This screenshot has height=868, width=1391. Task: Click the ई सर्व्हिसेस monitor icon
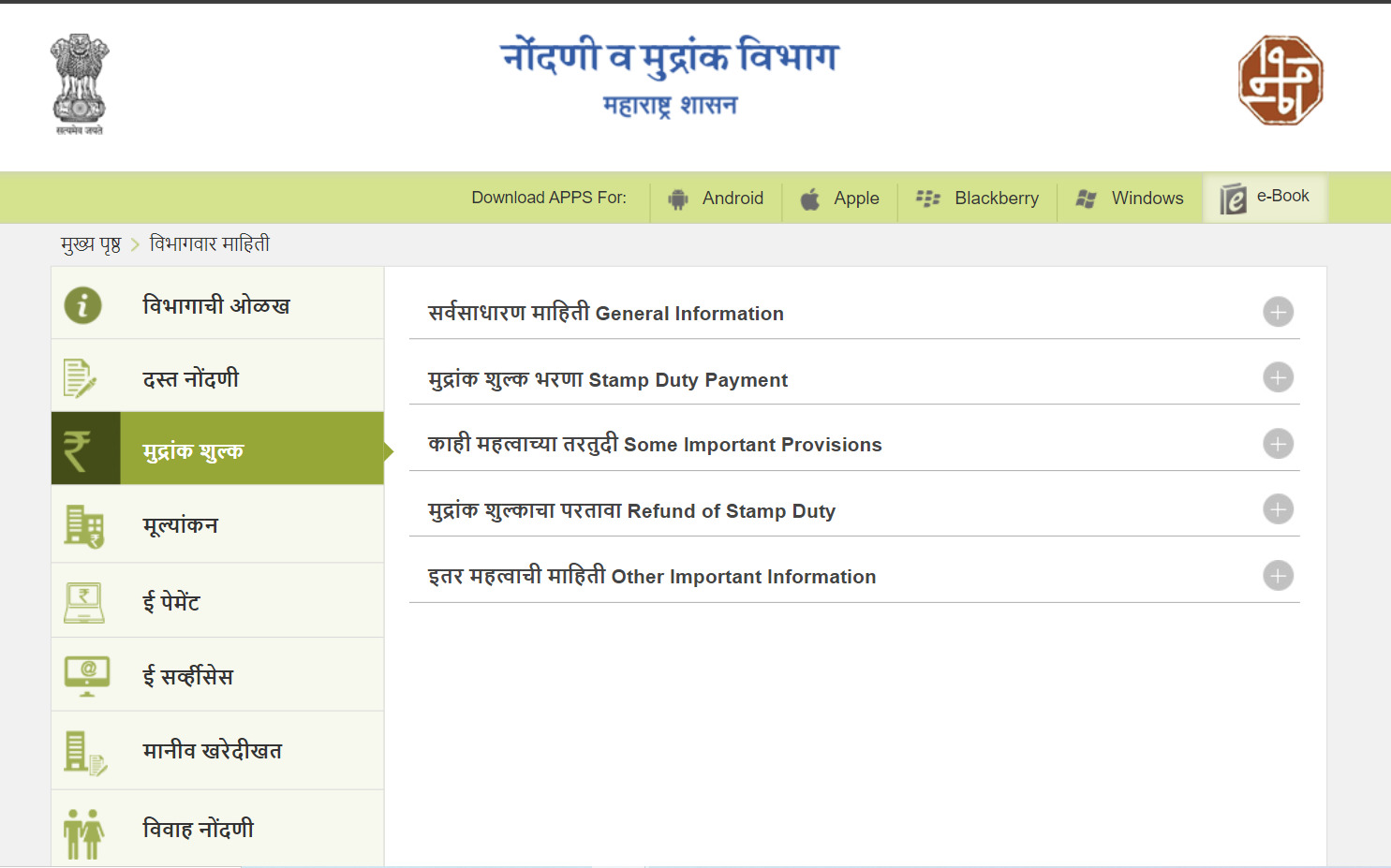(x=83, y=674)
